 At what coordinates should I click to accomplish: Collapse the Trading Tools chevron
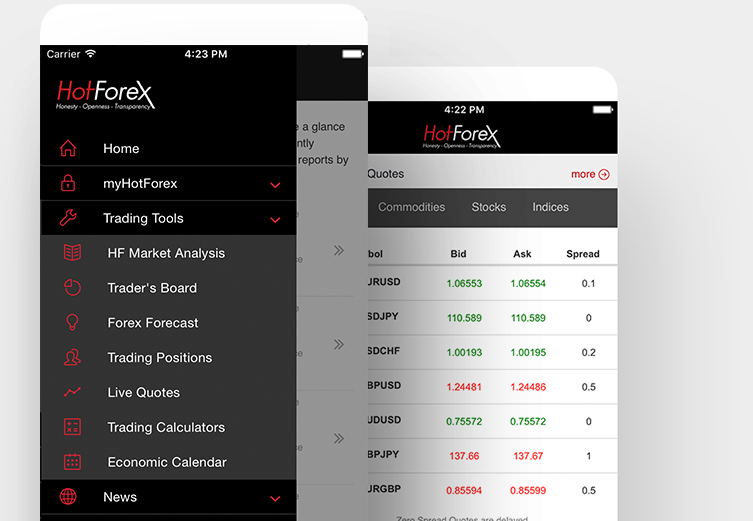point(275,220)
